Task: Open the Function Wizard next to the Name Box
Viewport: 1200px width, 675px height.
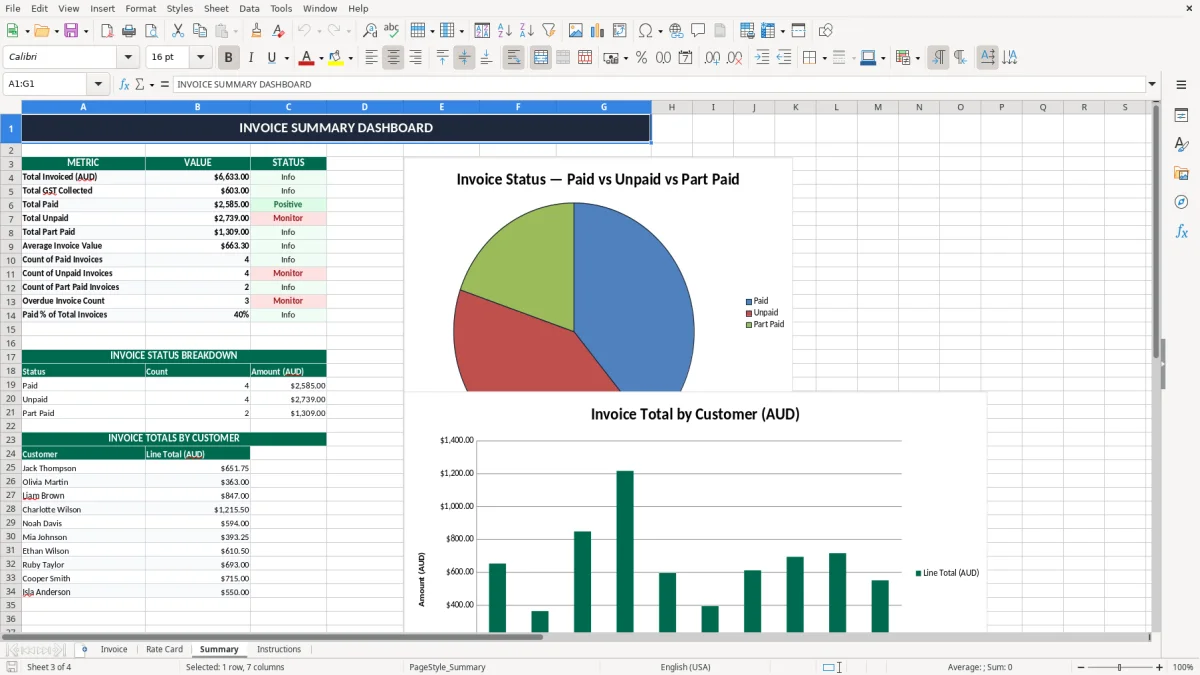Action: 125,84
